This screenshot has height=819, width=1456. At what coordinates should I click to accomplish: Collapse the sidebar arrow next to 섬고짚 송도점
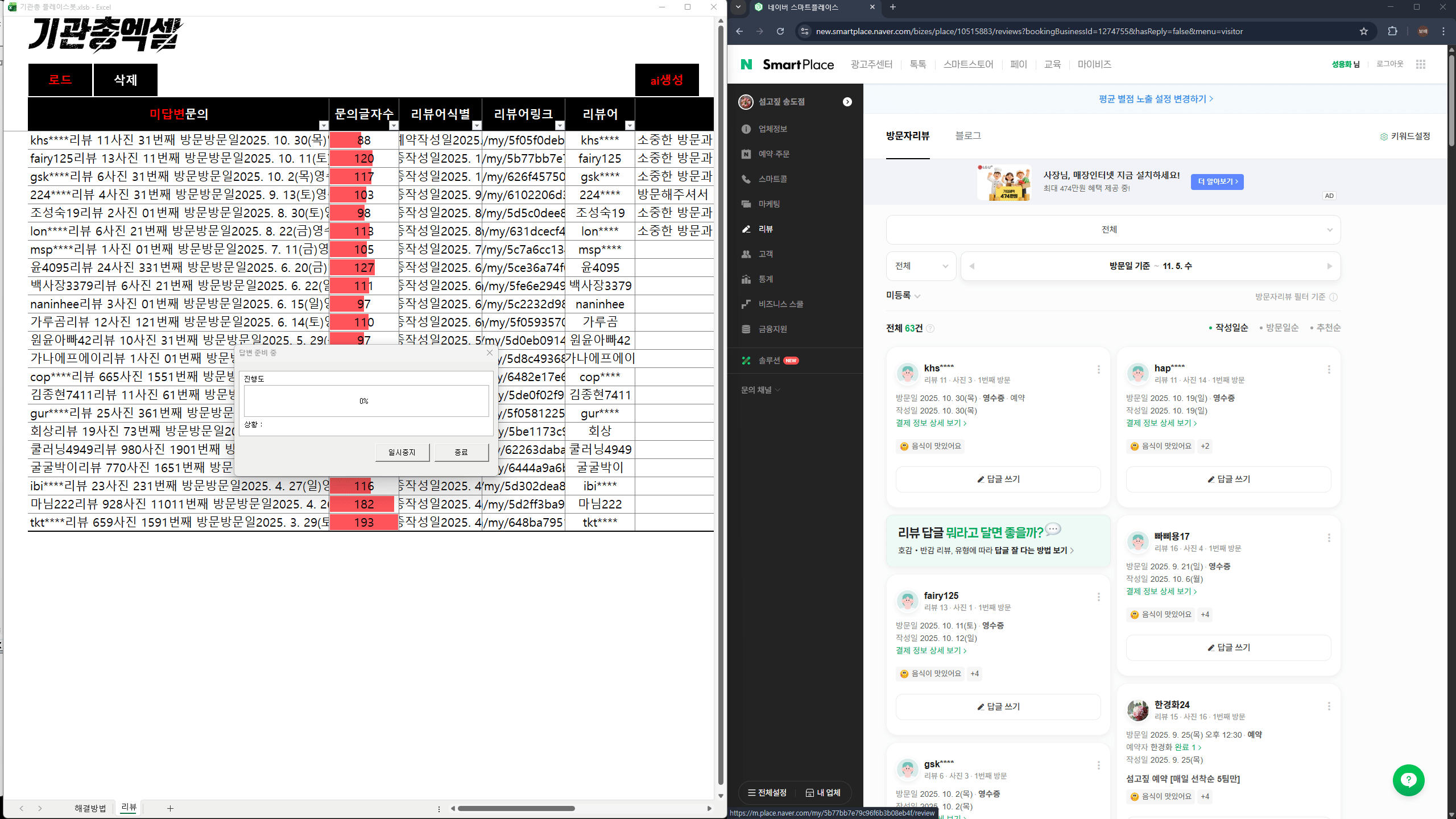(847, 102)
